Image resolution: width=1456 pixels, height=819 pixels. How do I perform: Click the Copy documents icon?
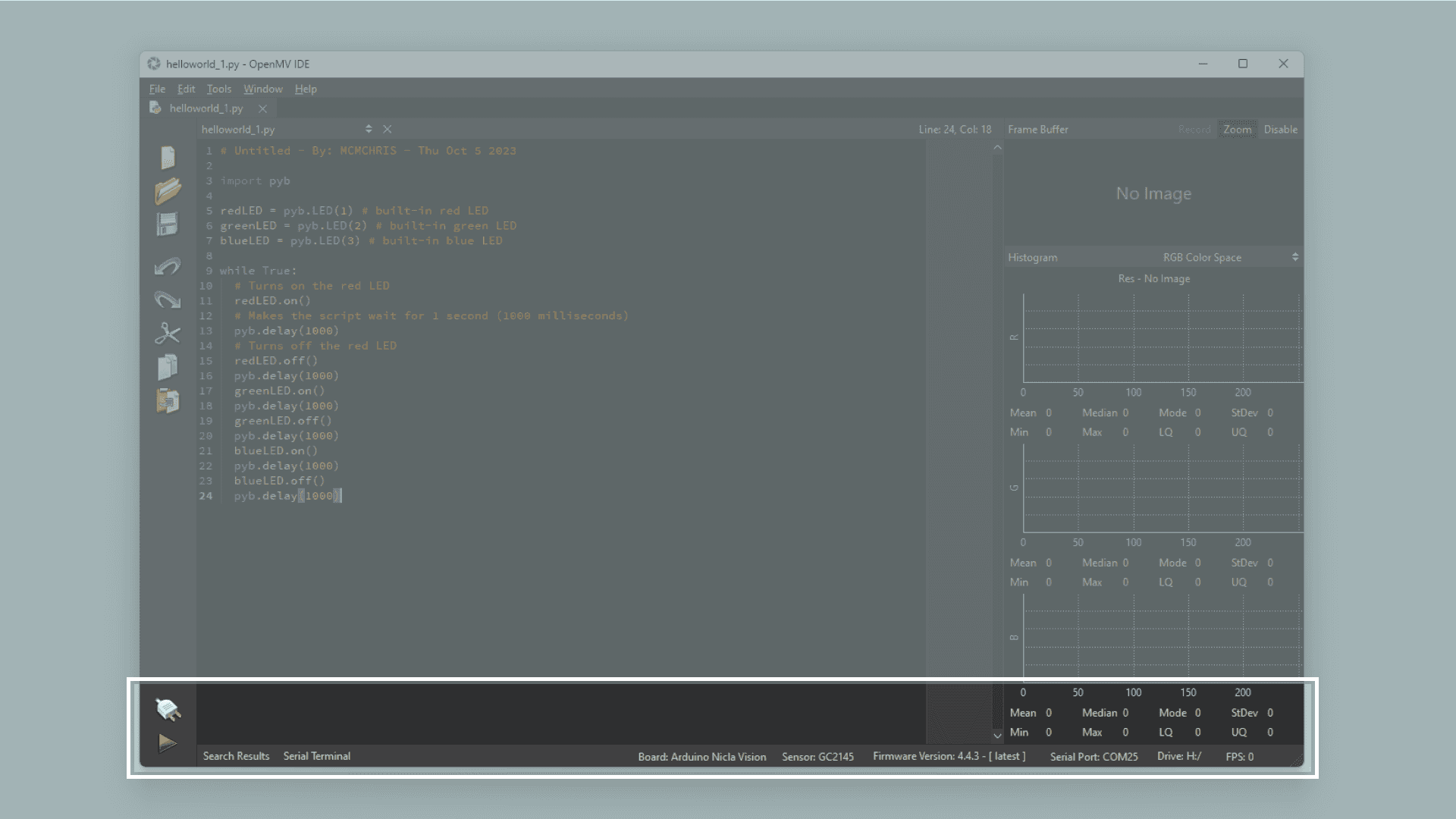tap(168, 368)
